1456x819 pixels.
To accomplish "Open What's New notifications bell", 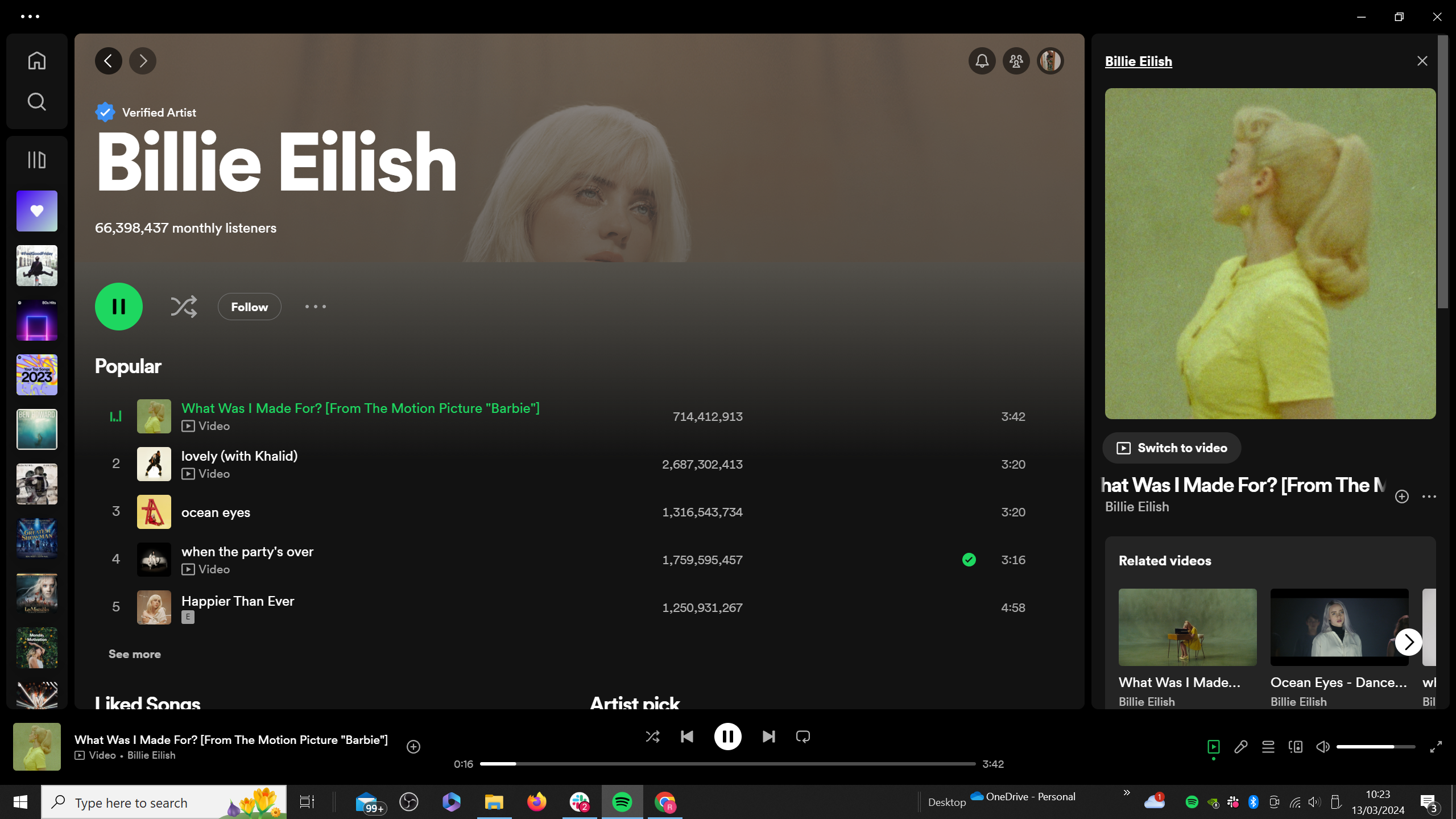I will [982, 61].
